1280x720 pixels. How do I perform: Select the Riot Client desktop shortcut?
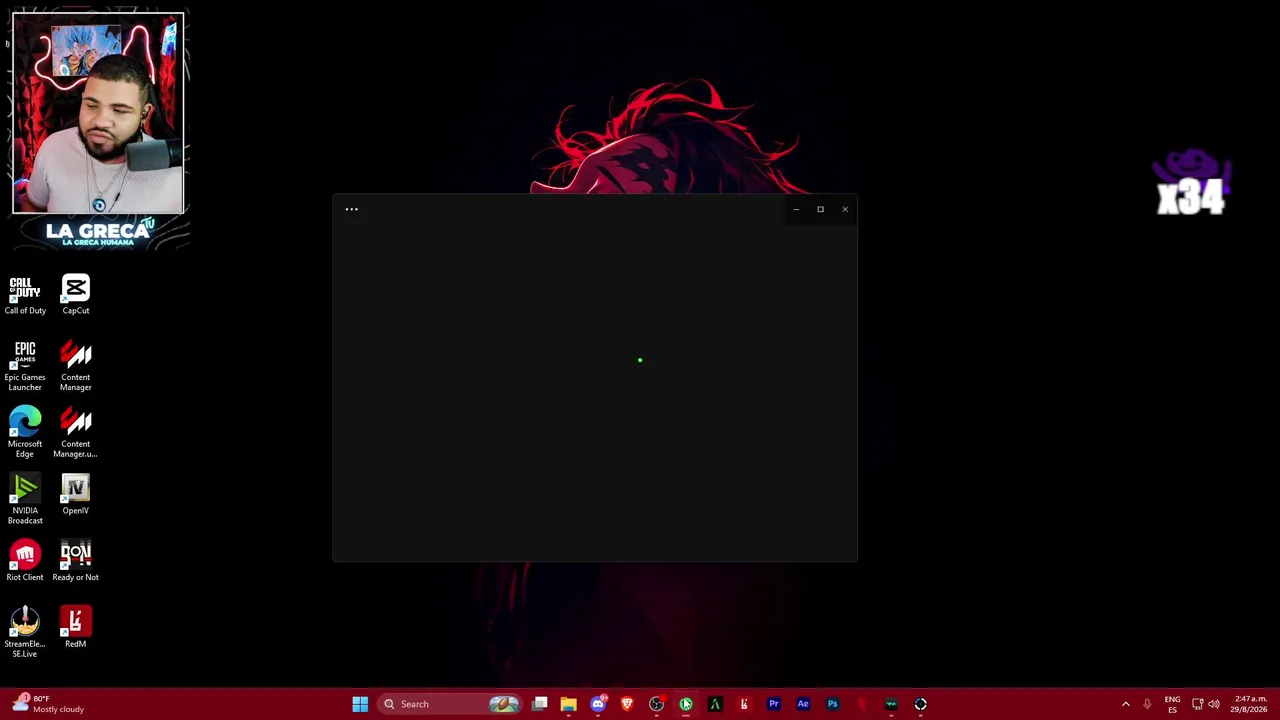pyautogui.click(x=25, y=561)
